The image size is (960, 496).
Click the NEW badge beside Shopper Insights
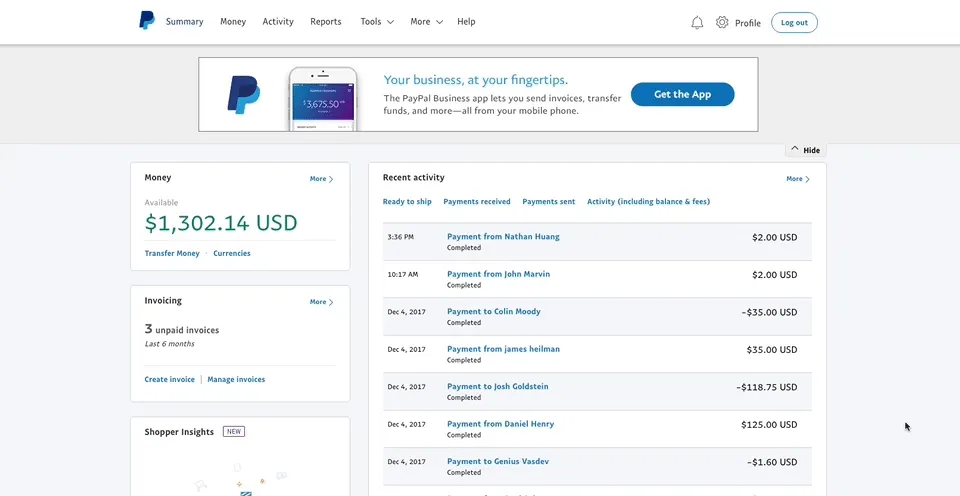coord(234,432)
